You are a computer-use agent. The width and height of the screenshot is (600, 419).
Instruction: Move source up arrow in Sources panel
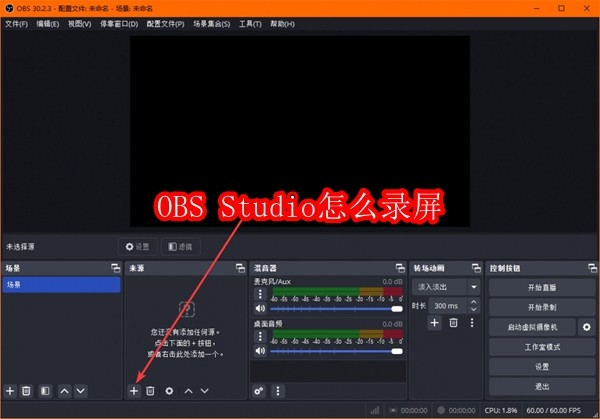click(x=188, y=391)
